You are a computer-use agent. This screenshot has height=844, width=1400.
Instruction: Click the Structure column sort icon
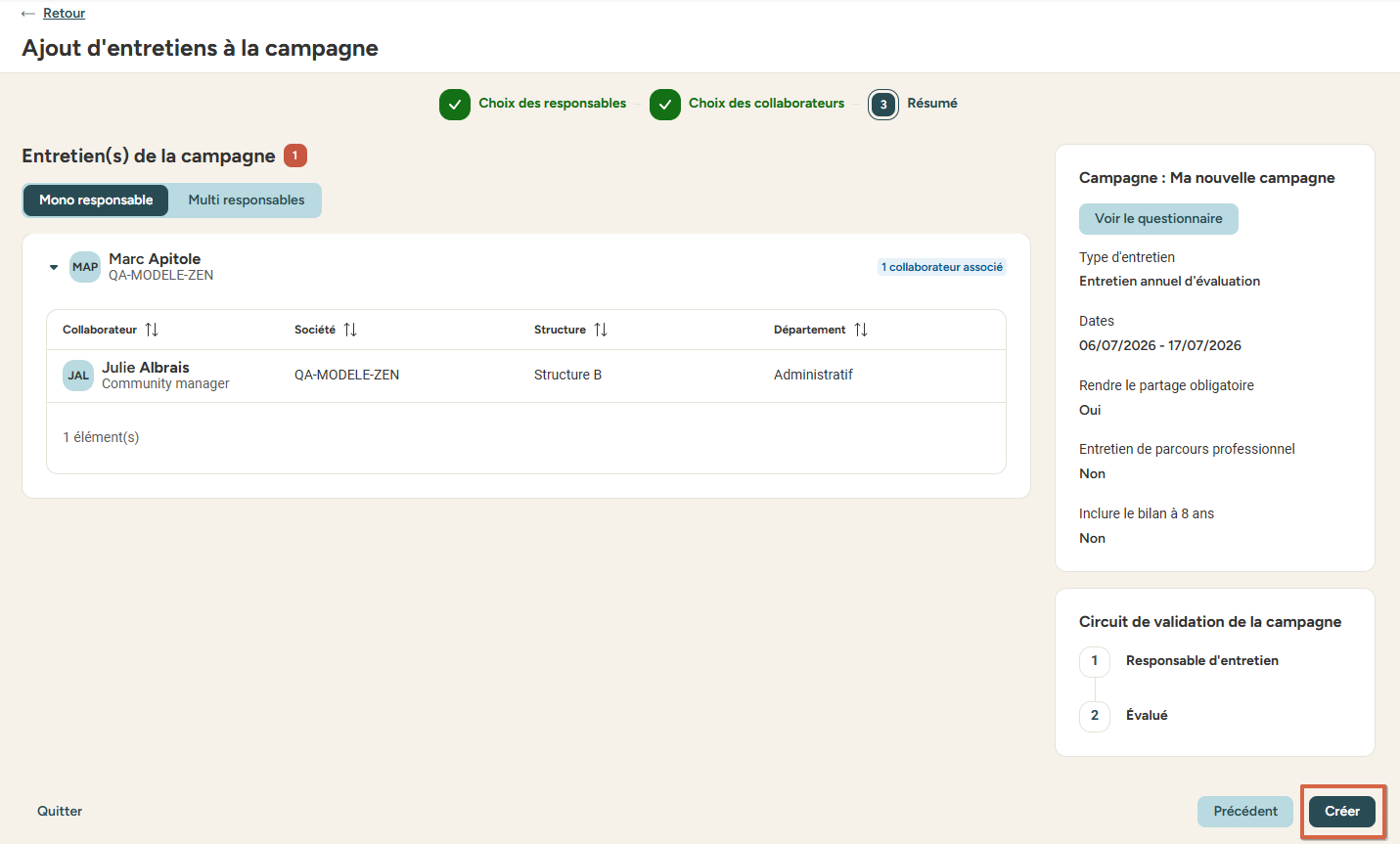pyautogui.click(x=601, y=330)
